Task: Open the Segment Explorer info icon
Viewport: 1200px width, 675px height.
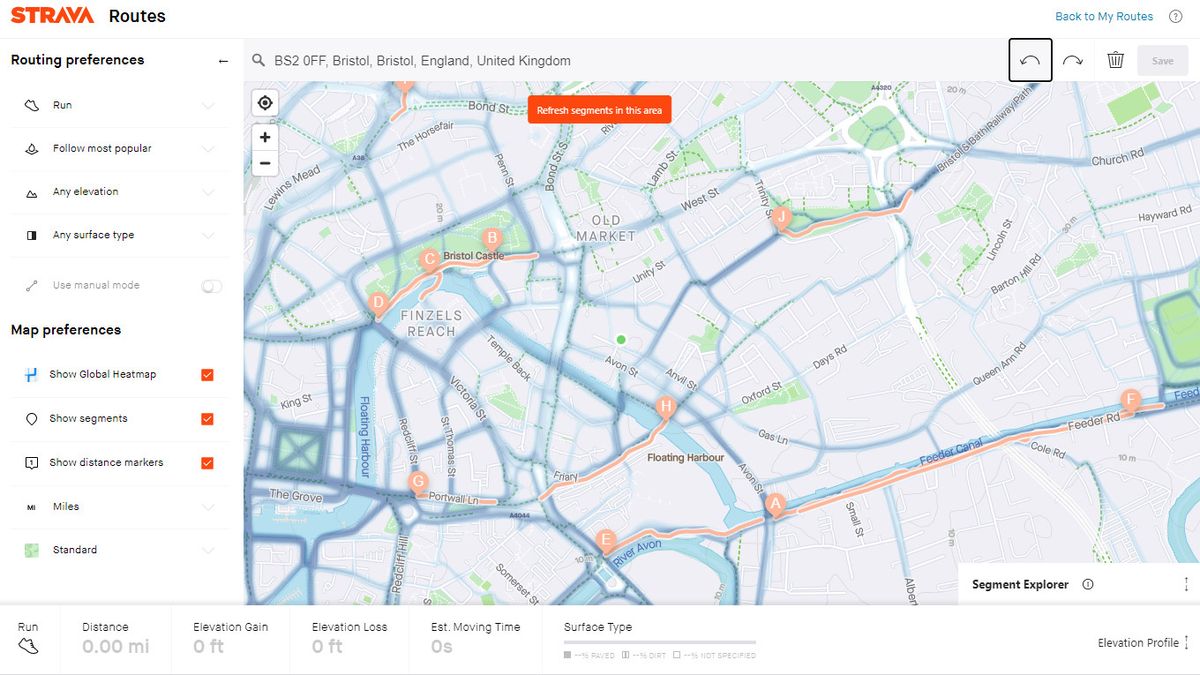Action: click(x=1088, y=584)
